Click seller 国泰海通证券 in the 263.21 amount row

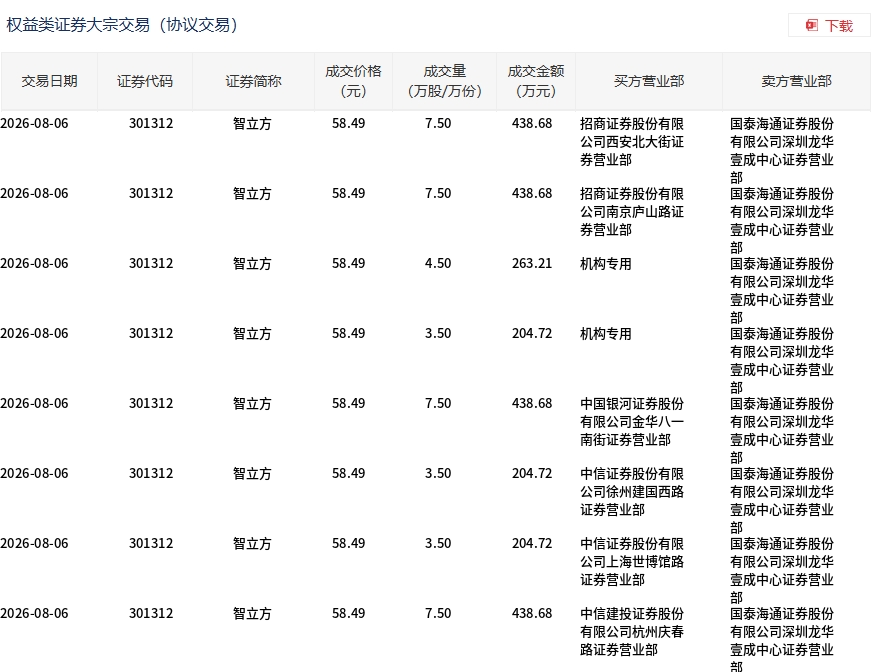(782, 290)
